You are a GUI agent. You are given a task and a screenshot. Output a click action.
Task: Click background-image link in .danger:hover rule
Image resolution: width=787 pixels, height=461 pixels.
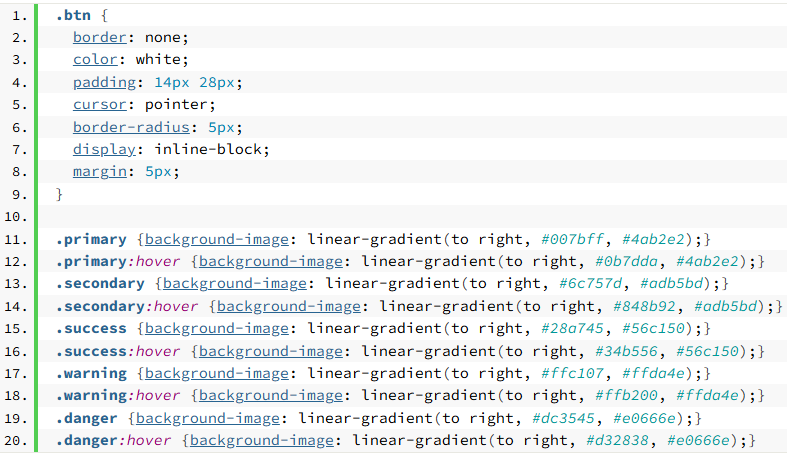[x=262, y=440]
